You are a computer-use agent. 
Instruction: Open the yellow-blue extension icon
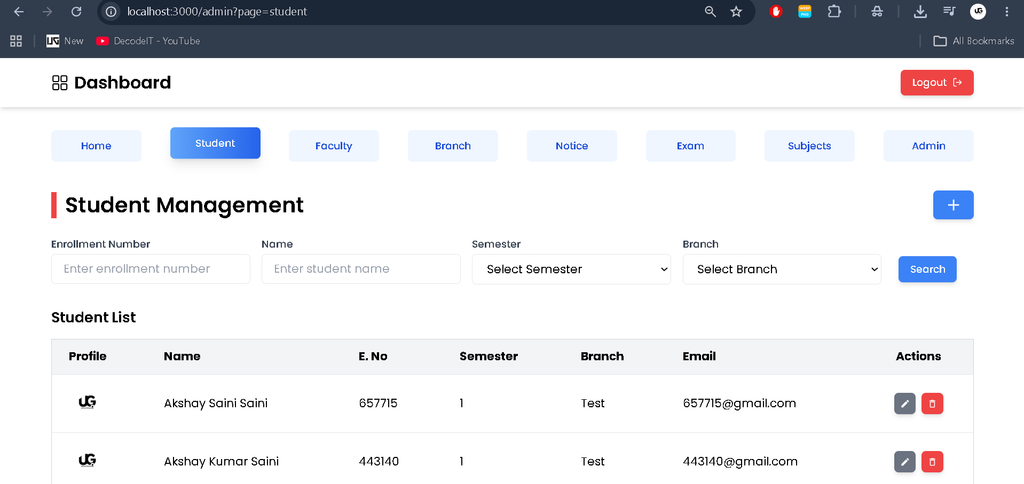pyautogui.click(x=805, y=11)
